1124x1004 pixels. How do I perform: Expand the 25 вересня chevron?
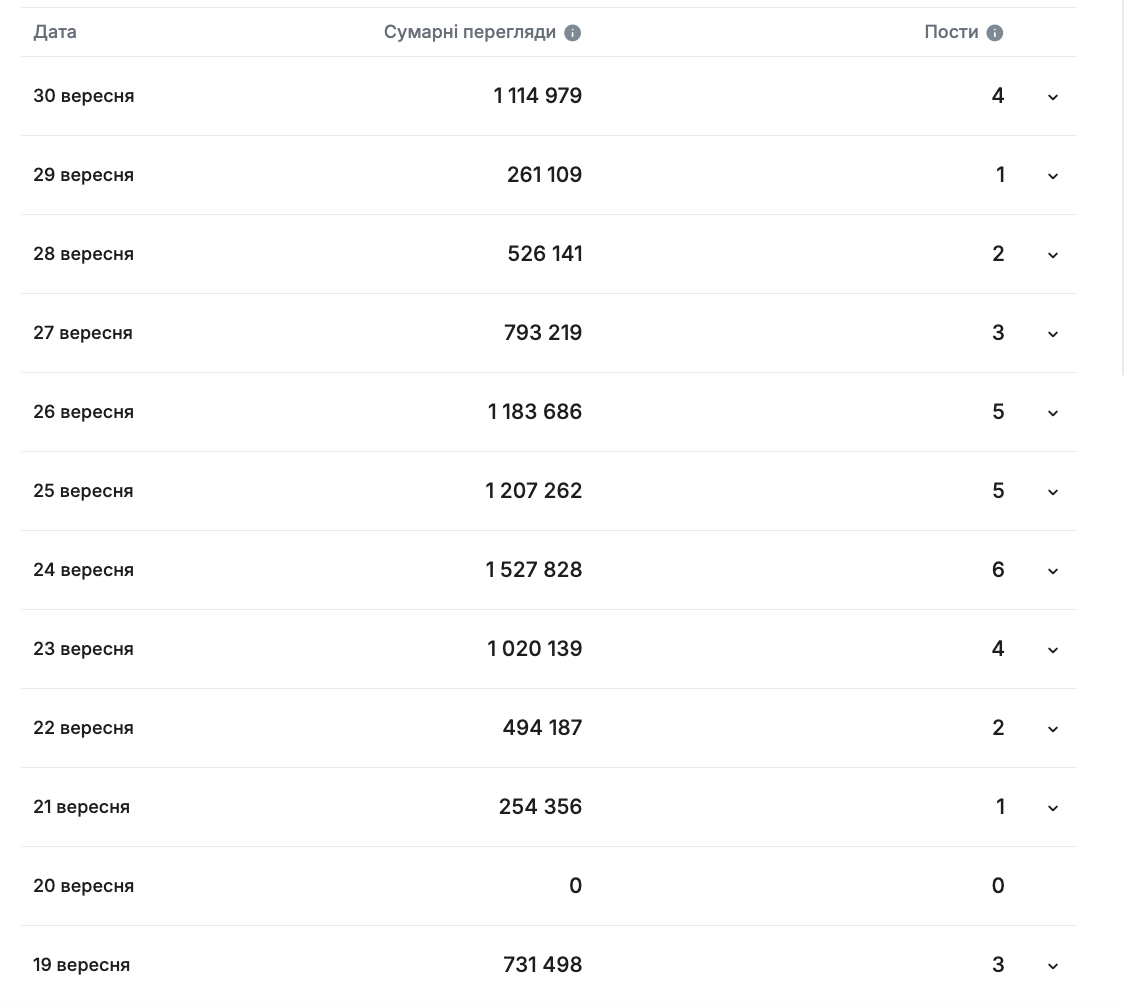click(x=1052, y=492)
